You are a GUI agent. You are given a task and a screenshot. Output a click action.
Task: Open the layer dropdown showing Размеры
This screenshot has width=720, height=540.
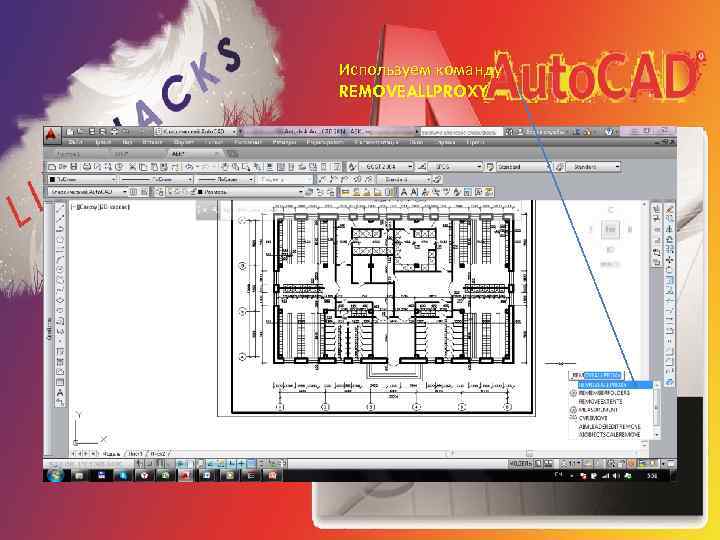(249, 192)
